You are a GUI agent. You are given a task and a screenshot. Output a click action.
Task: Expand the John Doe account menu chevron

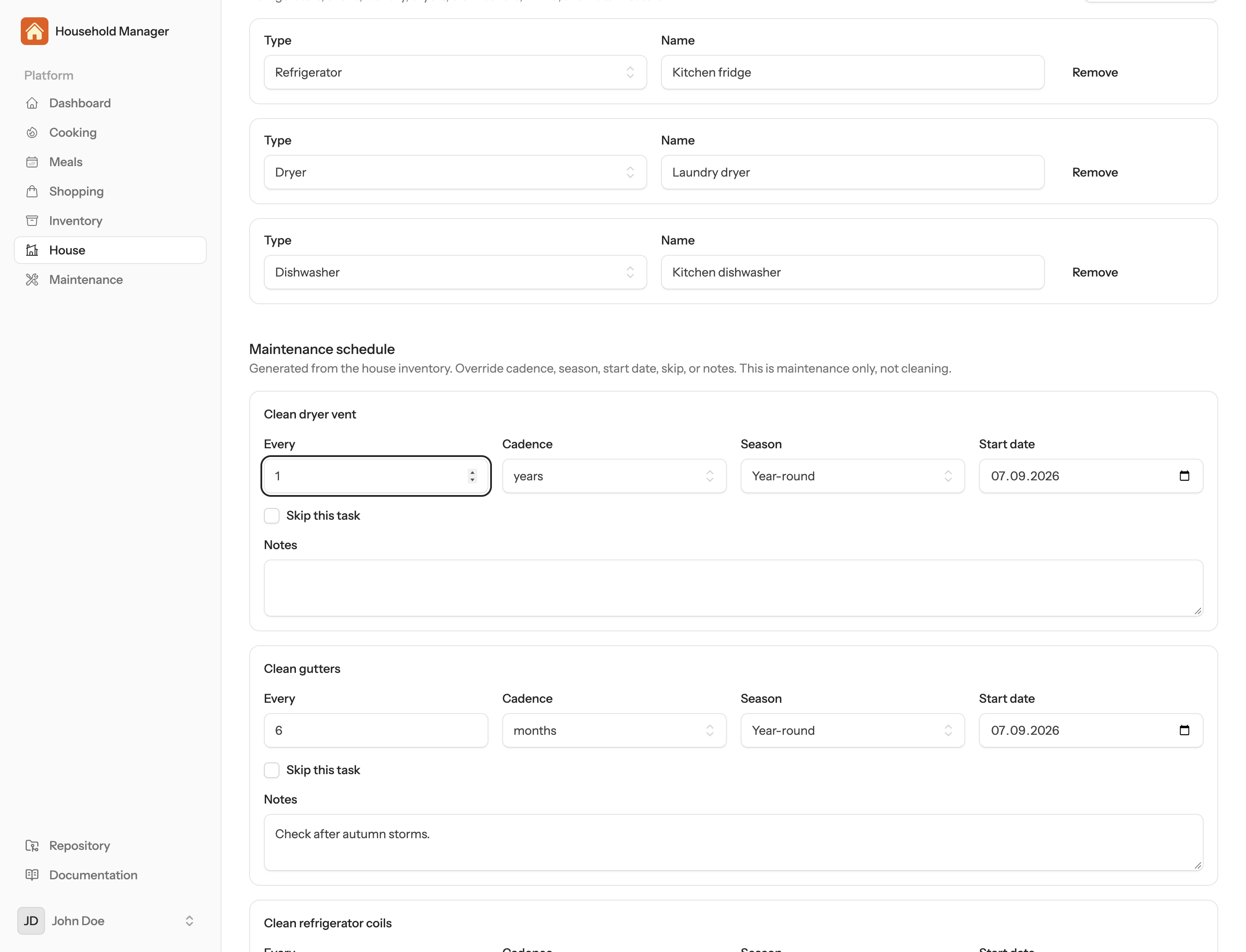(189, 921)
